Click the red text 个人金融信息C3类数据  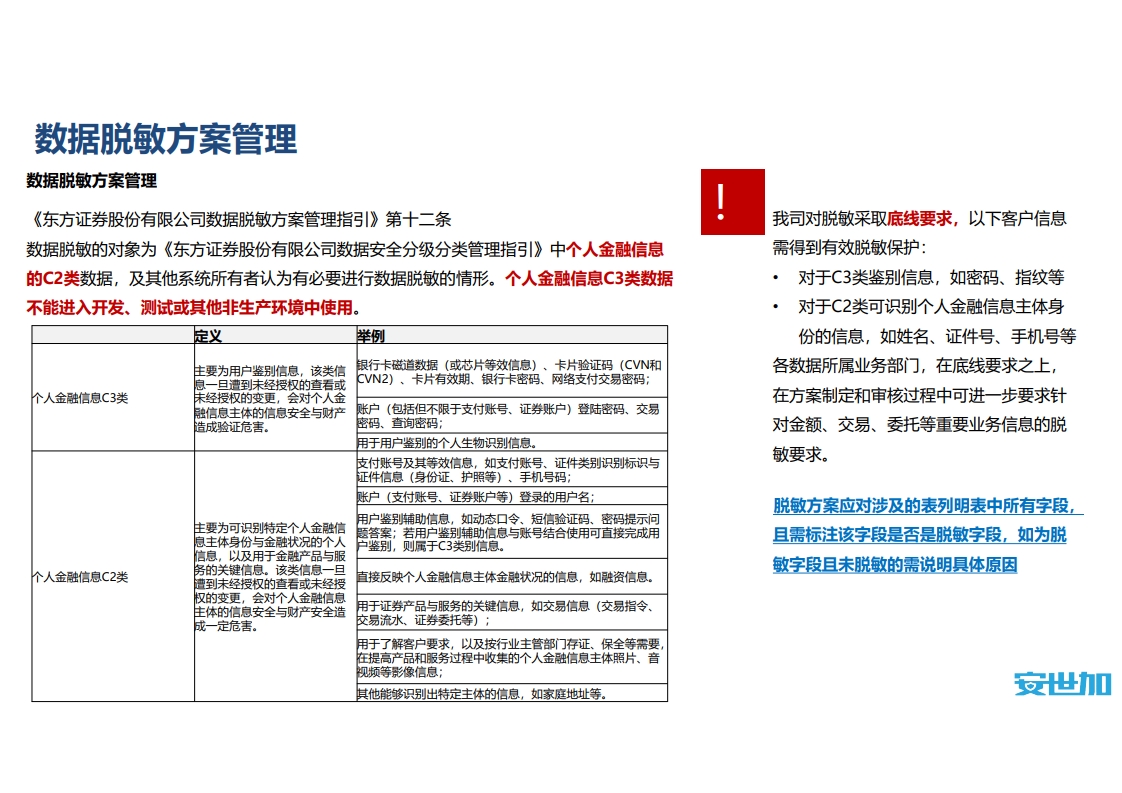tap(589, 278)
